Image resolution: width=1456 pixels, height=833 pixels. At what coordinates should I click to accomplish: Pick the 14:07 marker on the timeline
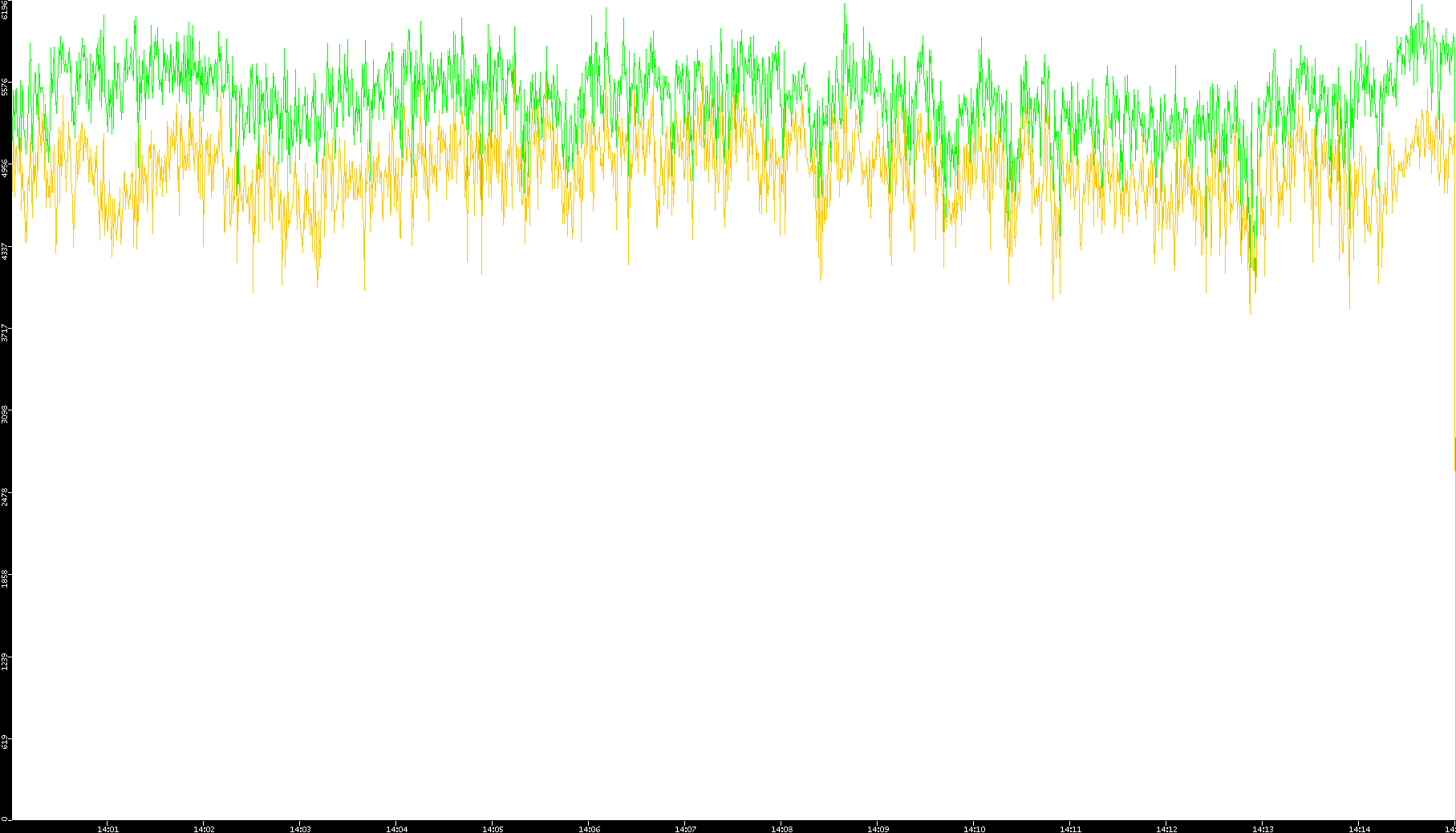(685, 829)
